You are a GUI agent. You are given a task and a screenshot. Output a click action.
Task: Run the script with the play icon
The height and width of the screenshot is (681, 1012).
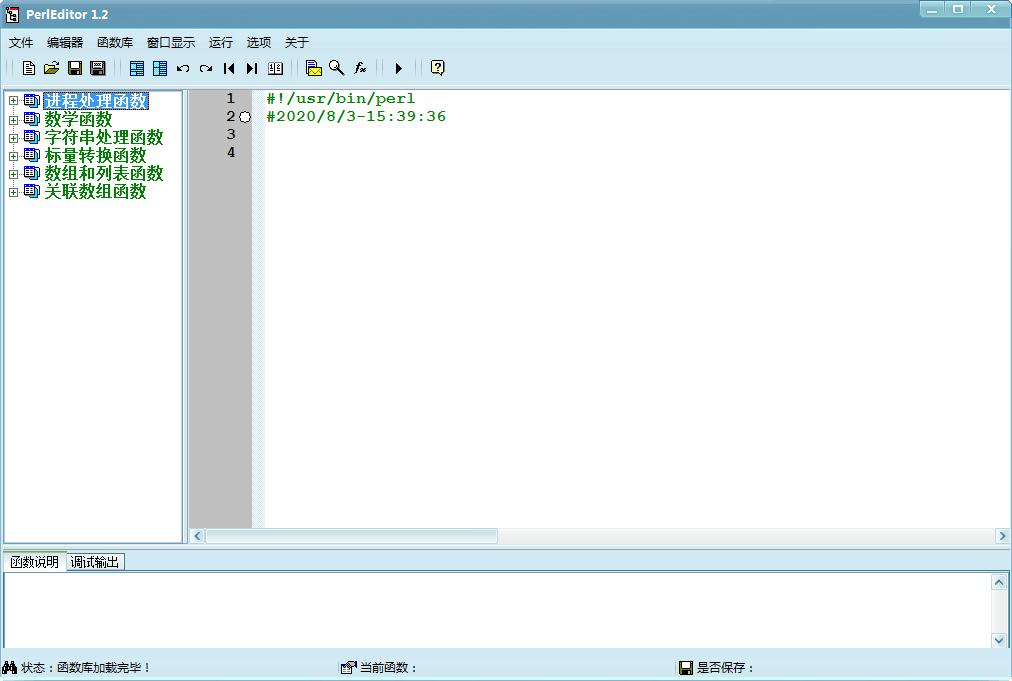pyautogui.click(x=398, y=68)
